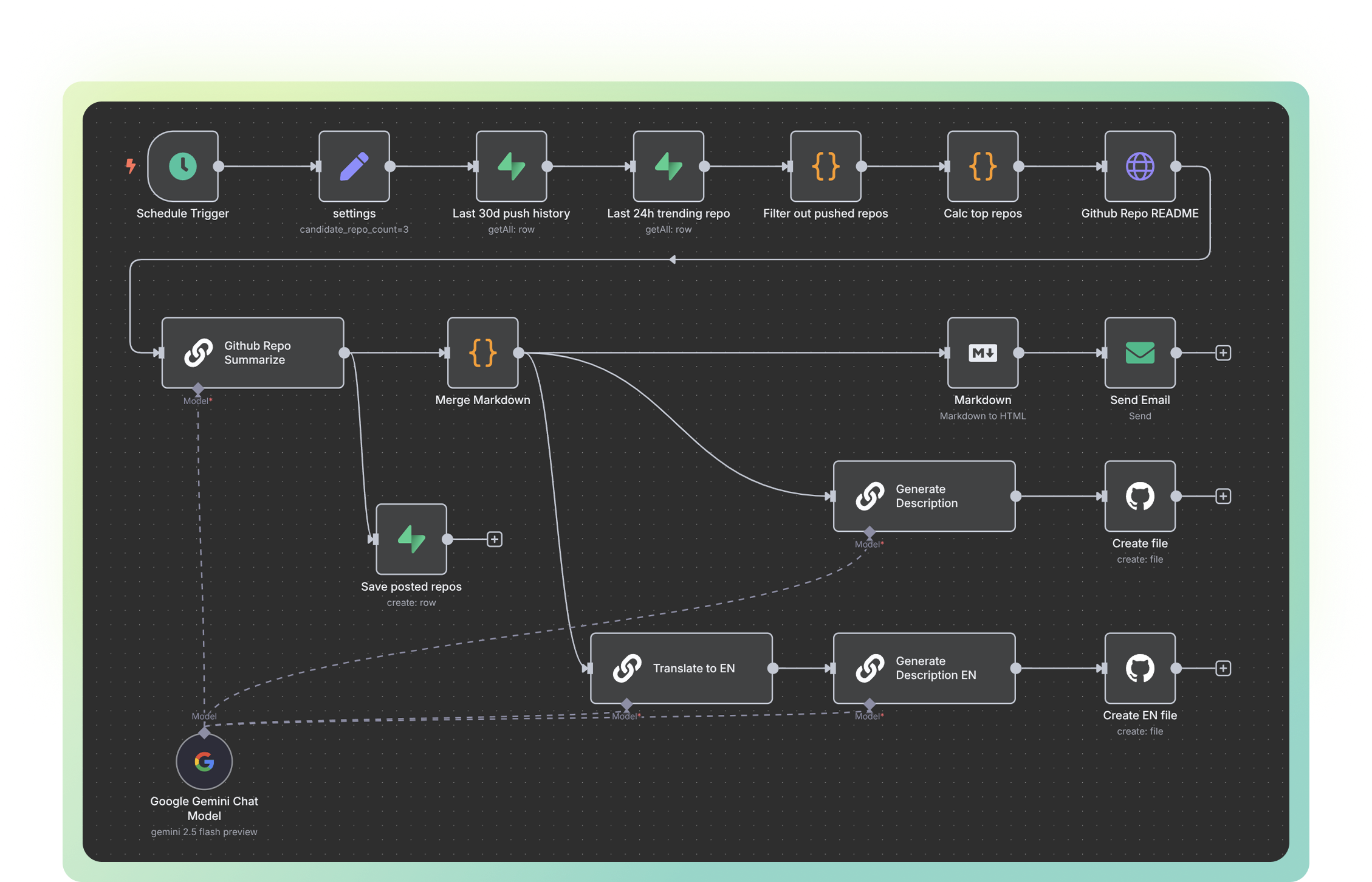Click the output dot of Merge Markdown

click(x=518, y=353)
